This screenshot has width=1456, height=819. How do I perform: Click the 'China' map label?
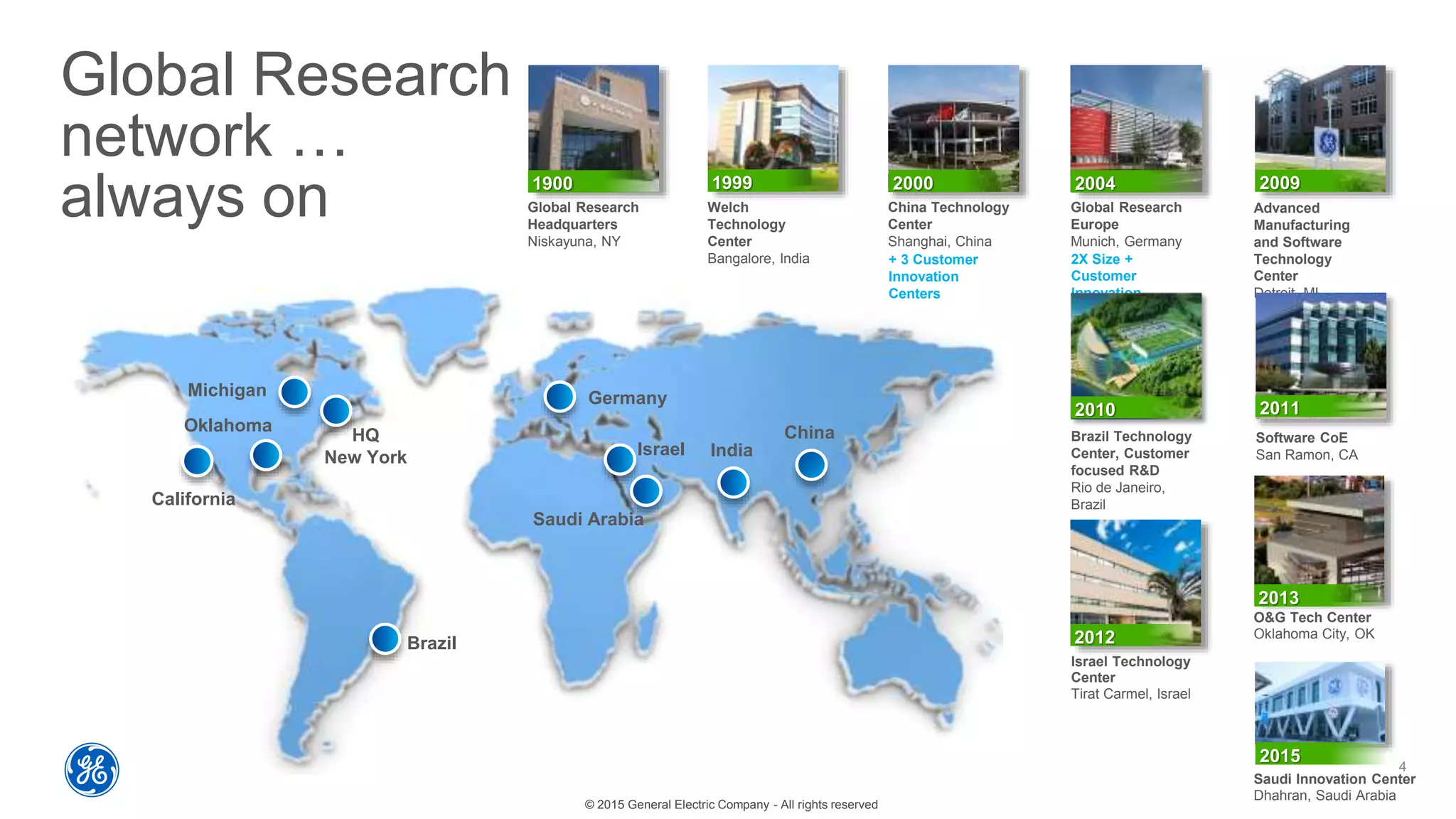pyautogui.click(x=809, y=432)
